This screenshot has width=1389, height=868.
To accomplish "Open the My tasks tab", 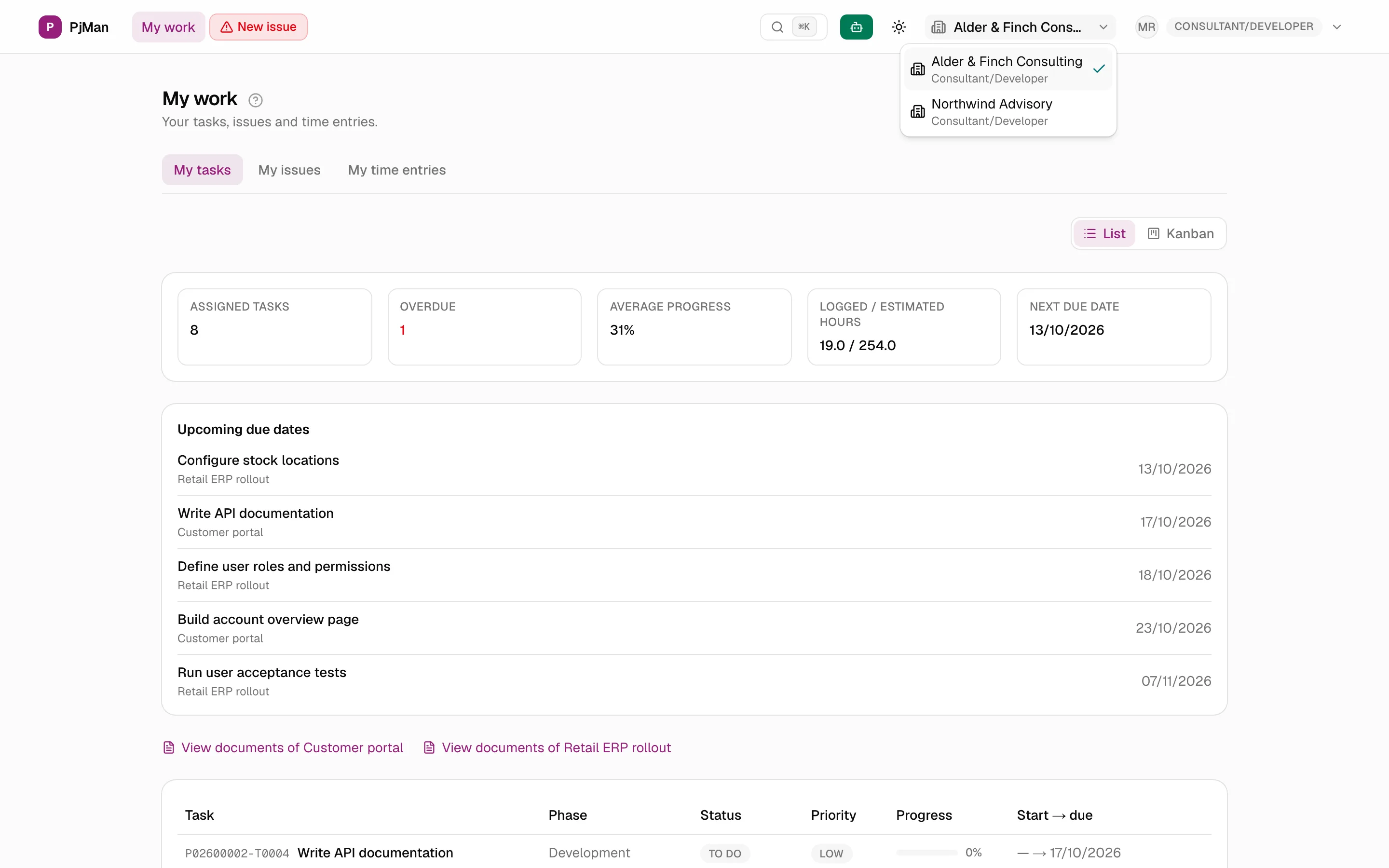I will click(x=202, y=170).
